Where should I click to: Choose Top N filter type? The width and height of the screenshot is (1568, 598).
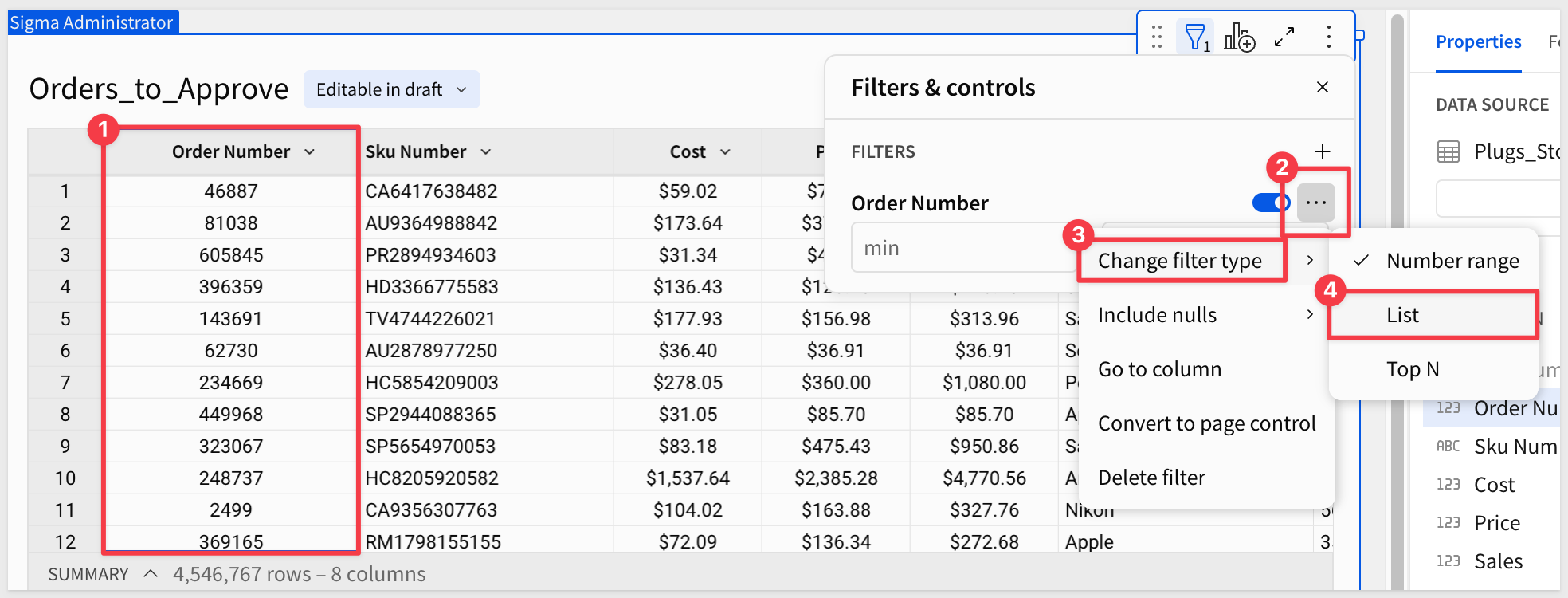pyautogui.click(x=1413, y=369)
